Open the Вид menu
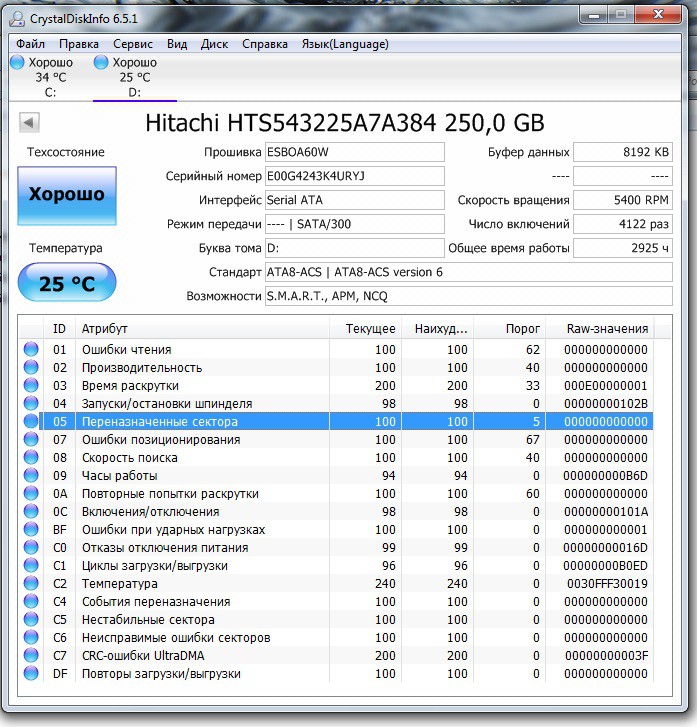 177,44
